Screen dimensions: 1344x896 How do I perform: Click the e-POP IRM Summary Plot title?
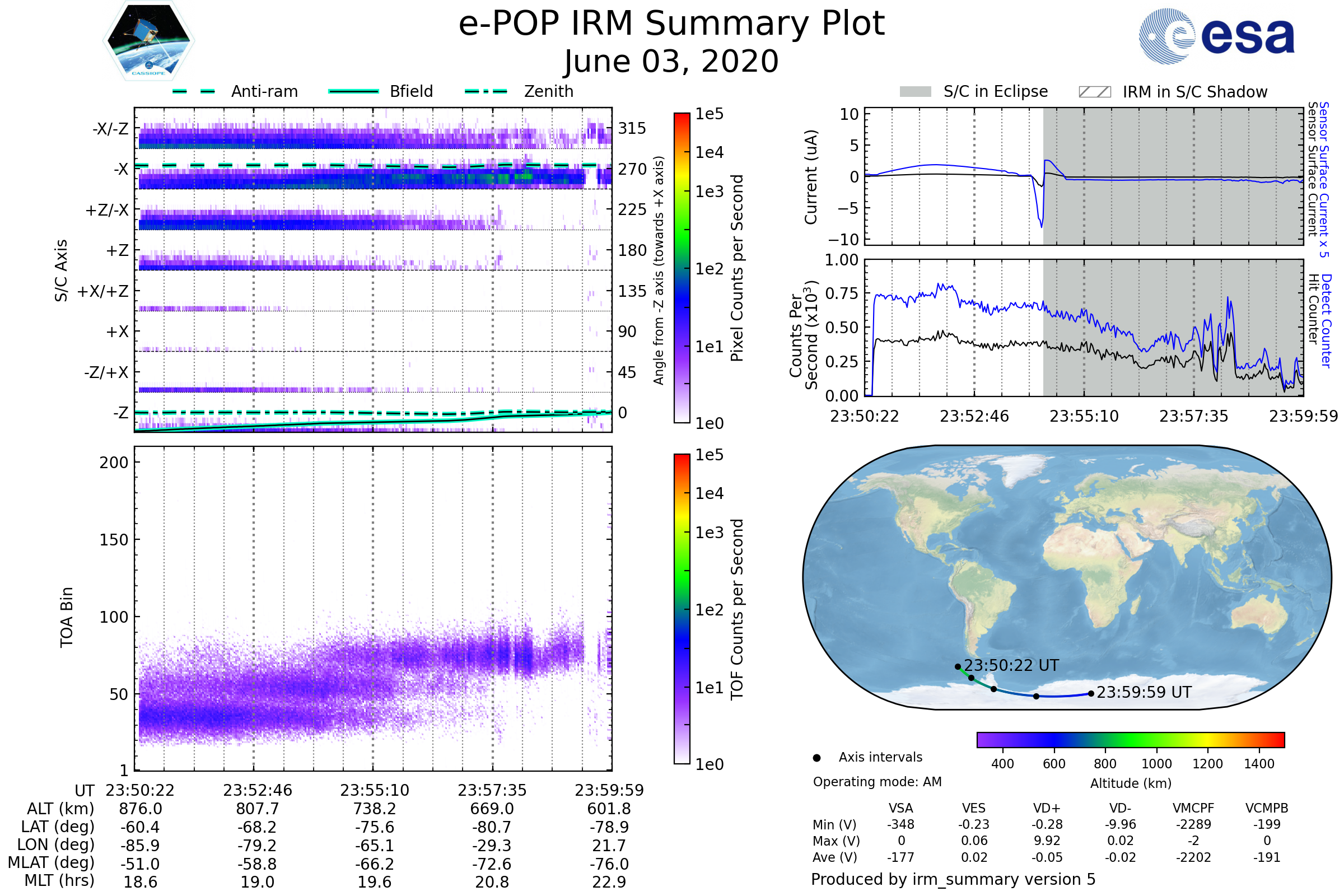point(671,24)
